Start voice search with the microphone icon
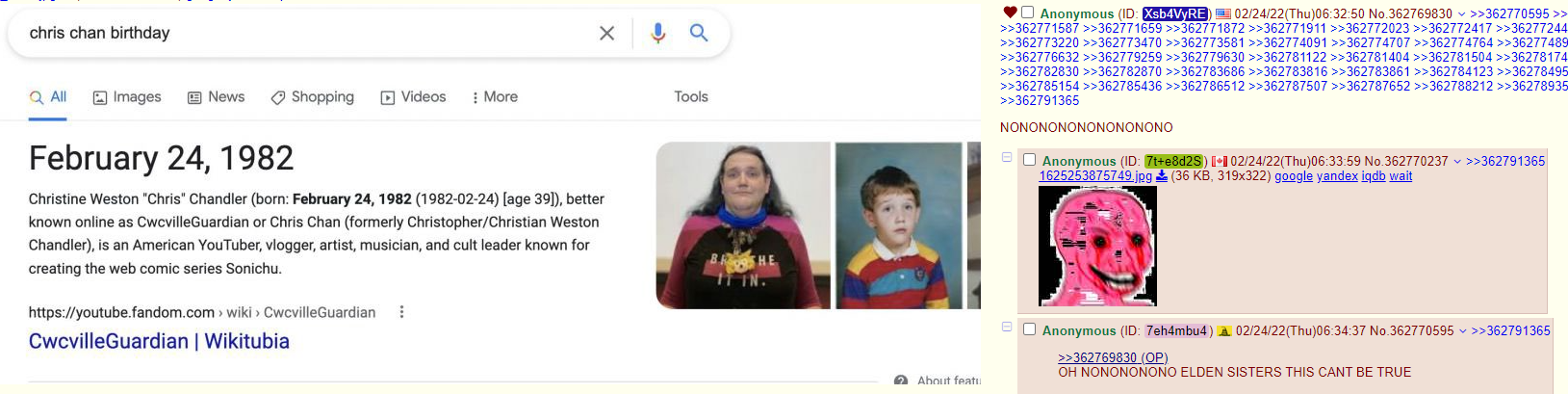This screenshot has width=1568, height=394. (x=657, y=34)
